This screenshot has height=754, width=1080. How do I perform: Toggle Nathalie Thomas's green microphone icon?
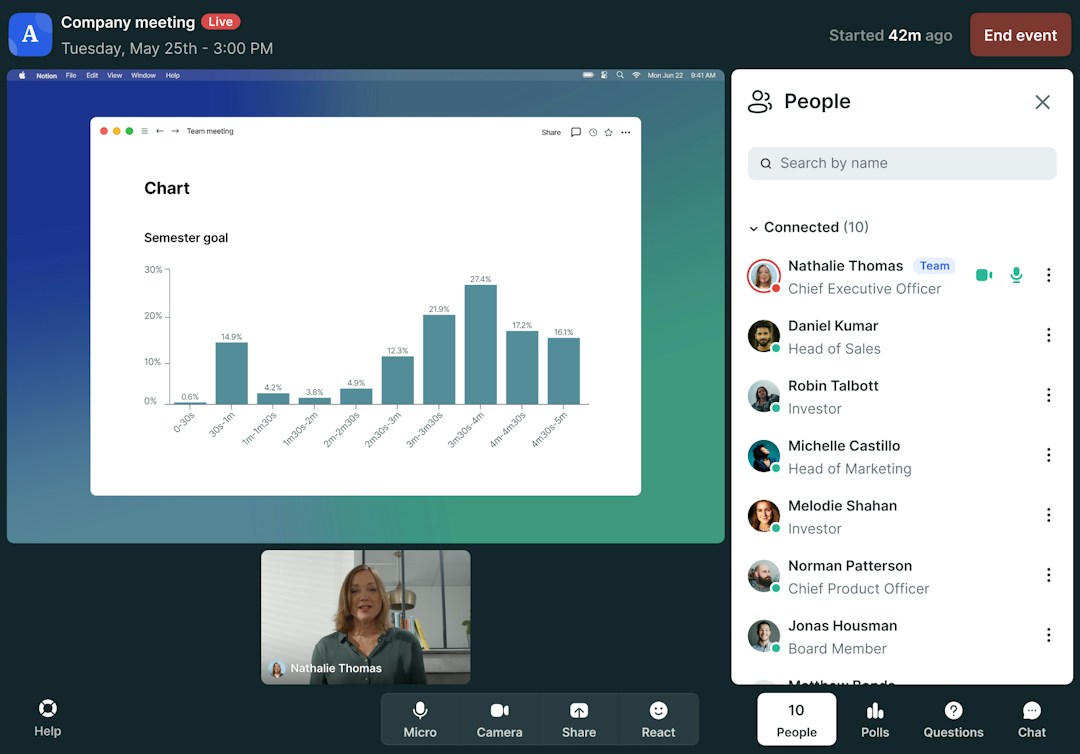click(1016, 275)
